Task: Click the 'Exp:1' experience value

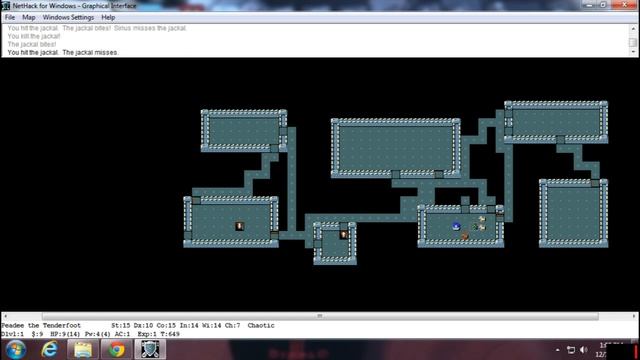Action: click(147, 334)
